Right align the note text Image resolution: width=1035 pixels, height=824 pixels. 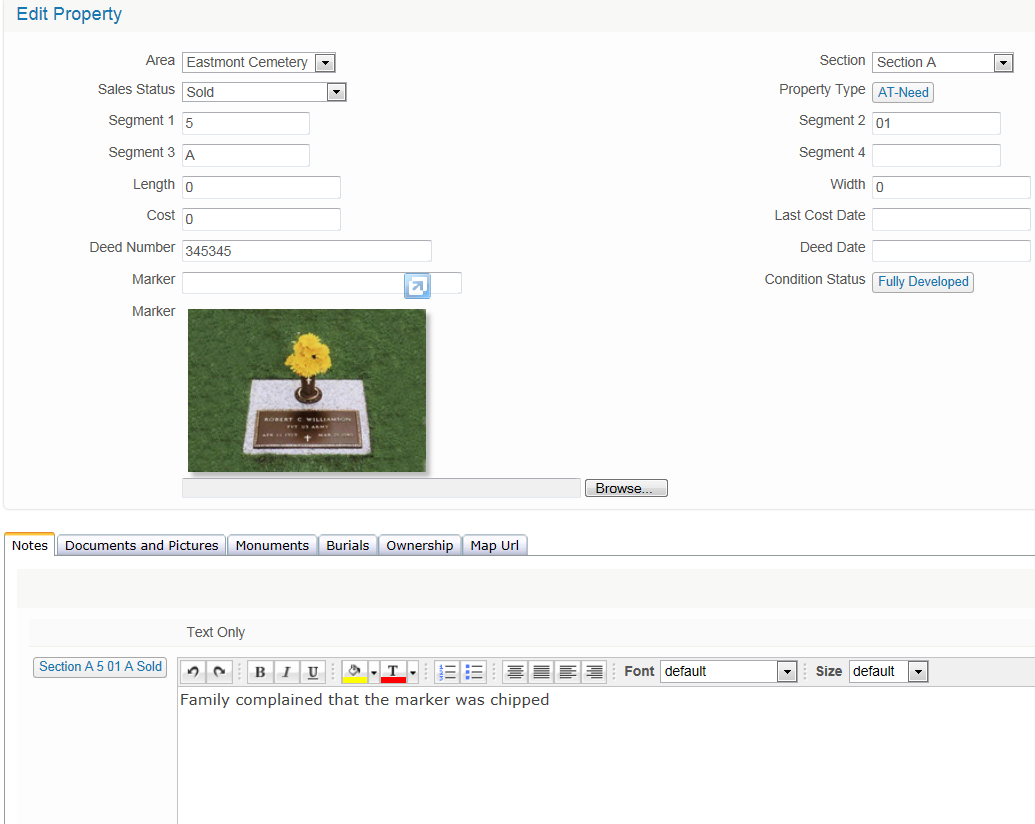click(x=594, y=672)
